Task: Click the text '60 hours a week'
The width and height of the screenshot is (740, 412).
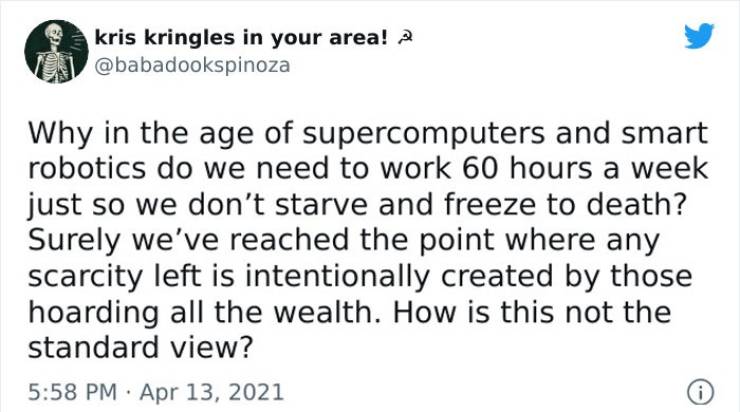Action: coord(585,168)
